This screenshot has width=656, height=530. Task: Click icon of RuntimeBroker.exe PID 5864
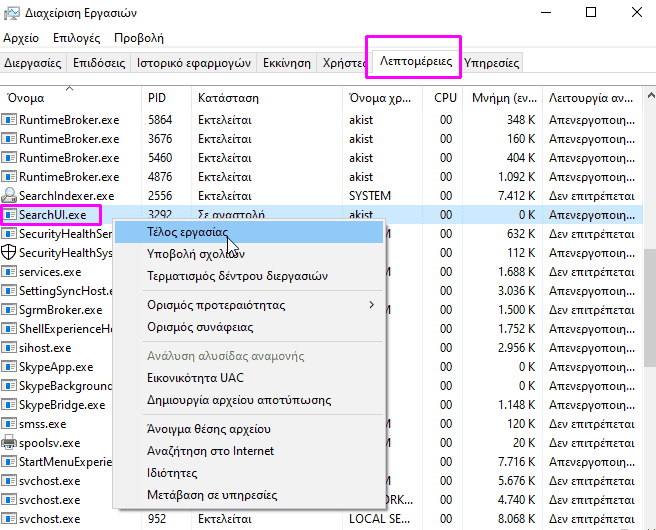[x=9, y=120]
